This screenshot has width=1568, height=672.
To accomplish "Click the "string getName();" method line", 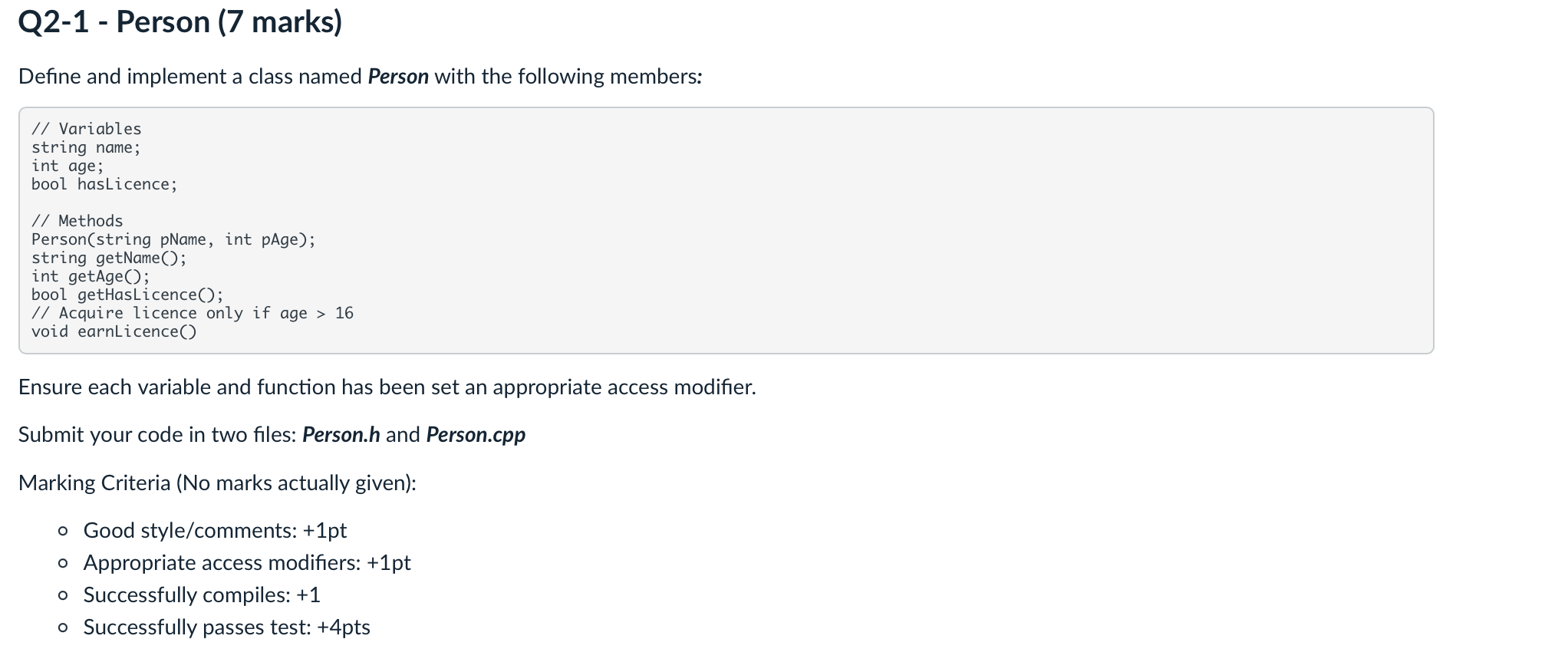I will click(x=109, y=258).
